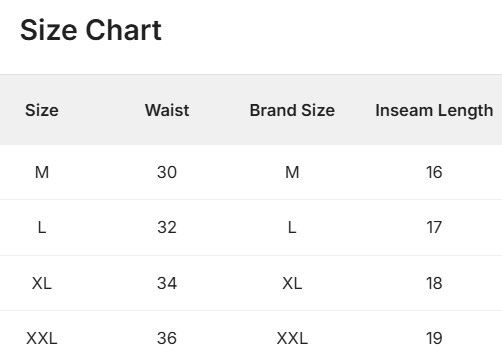This screenshot has height=362, width=502.
Task: Click waist value 34
Action: (x=167, y=283)
